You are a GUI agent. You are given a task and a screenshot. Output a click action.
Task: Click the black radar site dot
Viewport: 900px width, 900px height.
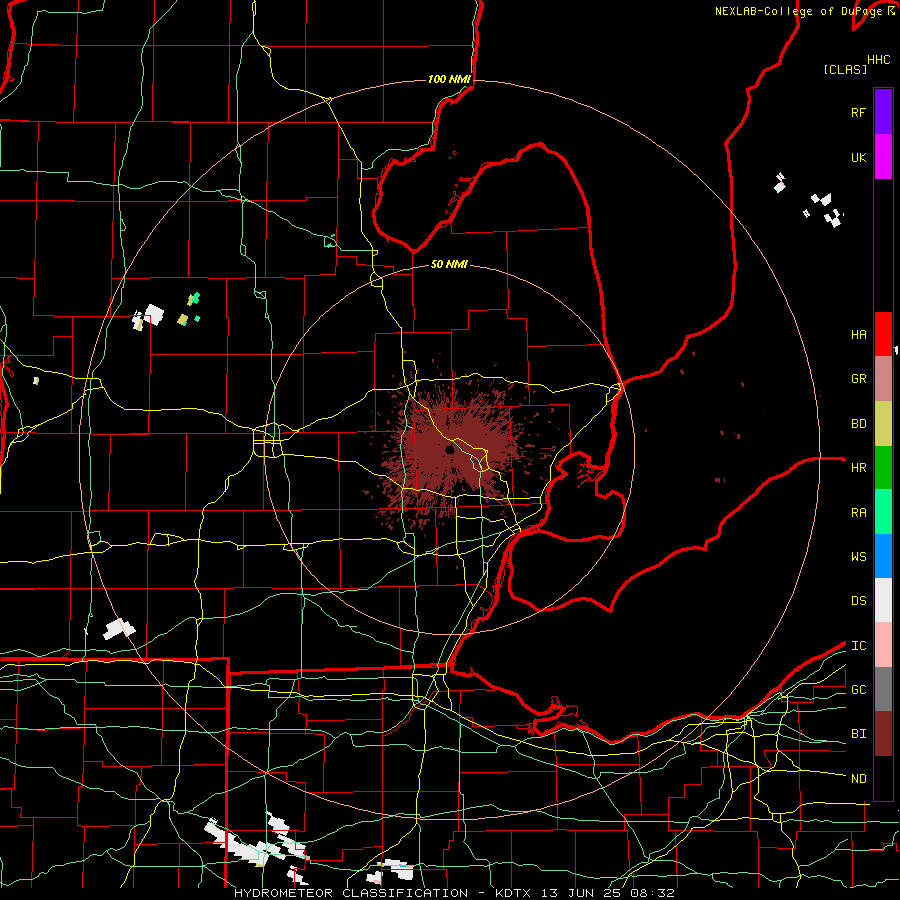point(449,450)
